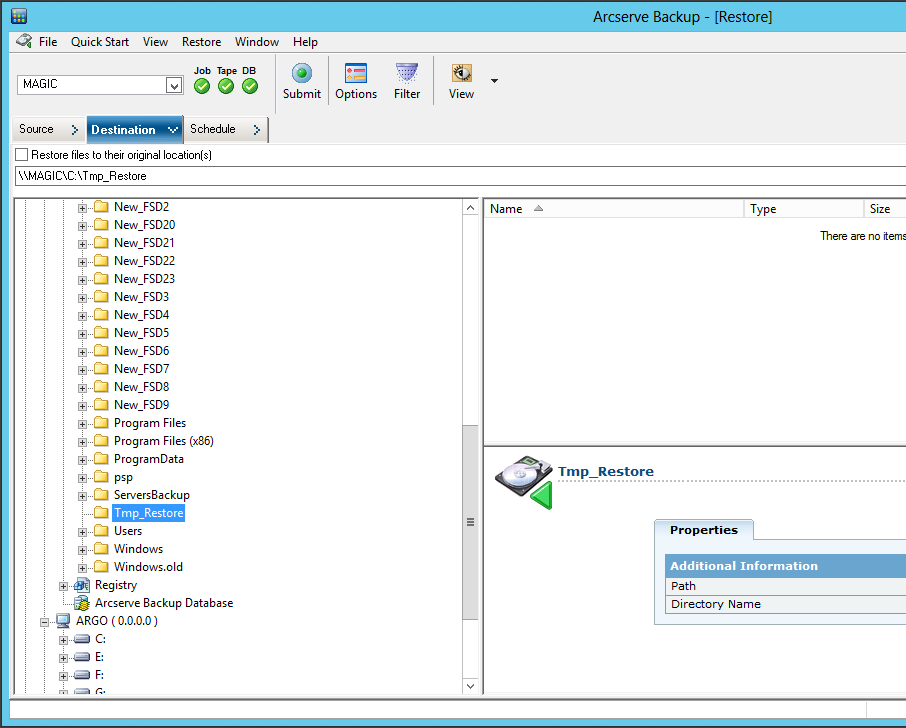
Task: Open the MAGIC server dropdown
Action: (174, 85)
